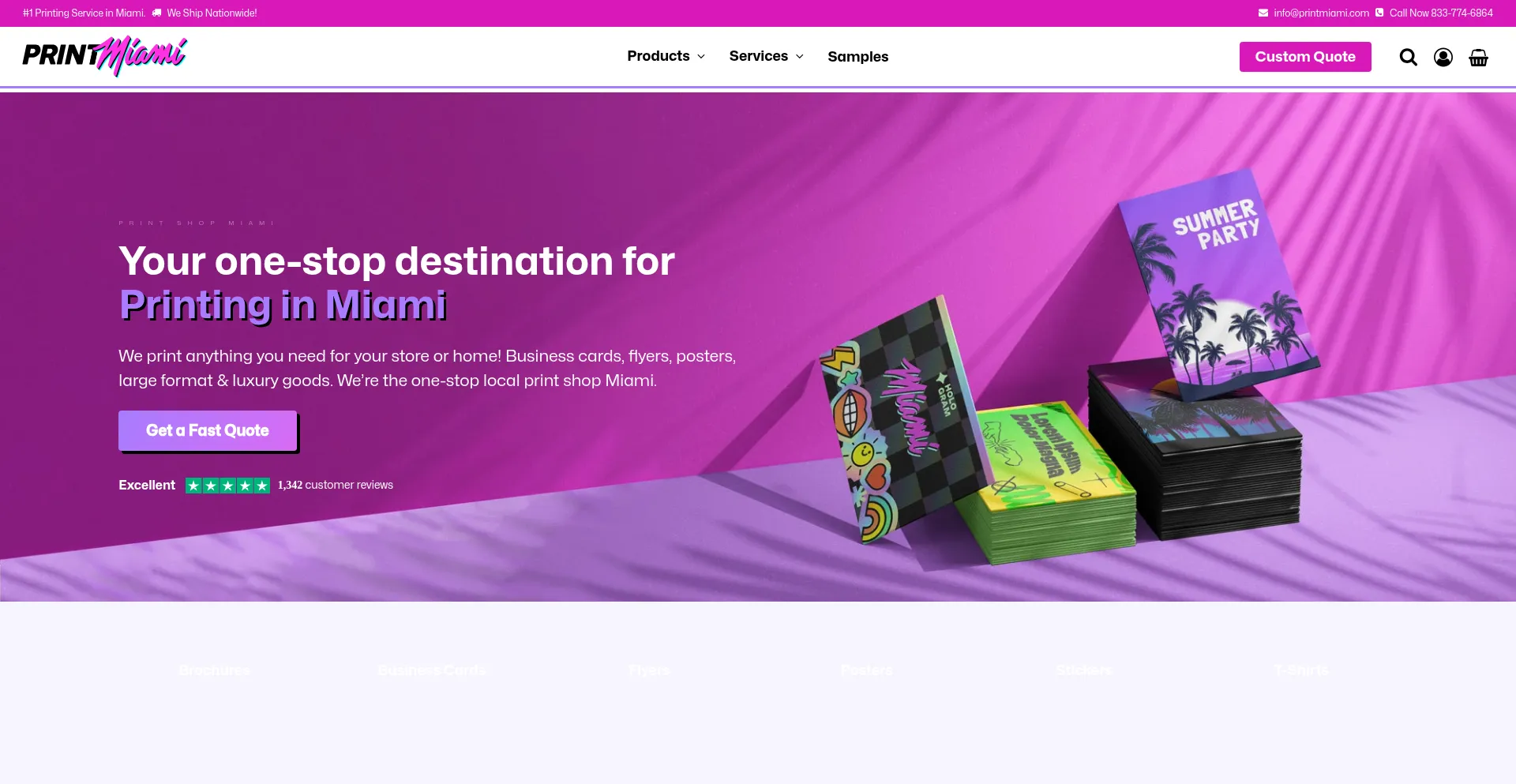This screenshot has height=784, width=1516.
Task: Click the info@printmiami.com email link
Action: (x=1321, y=13)
